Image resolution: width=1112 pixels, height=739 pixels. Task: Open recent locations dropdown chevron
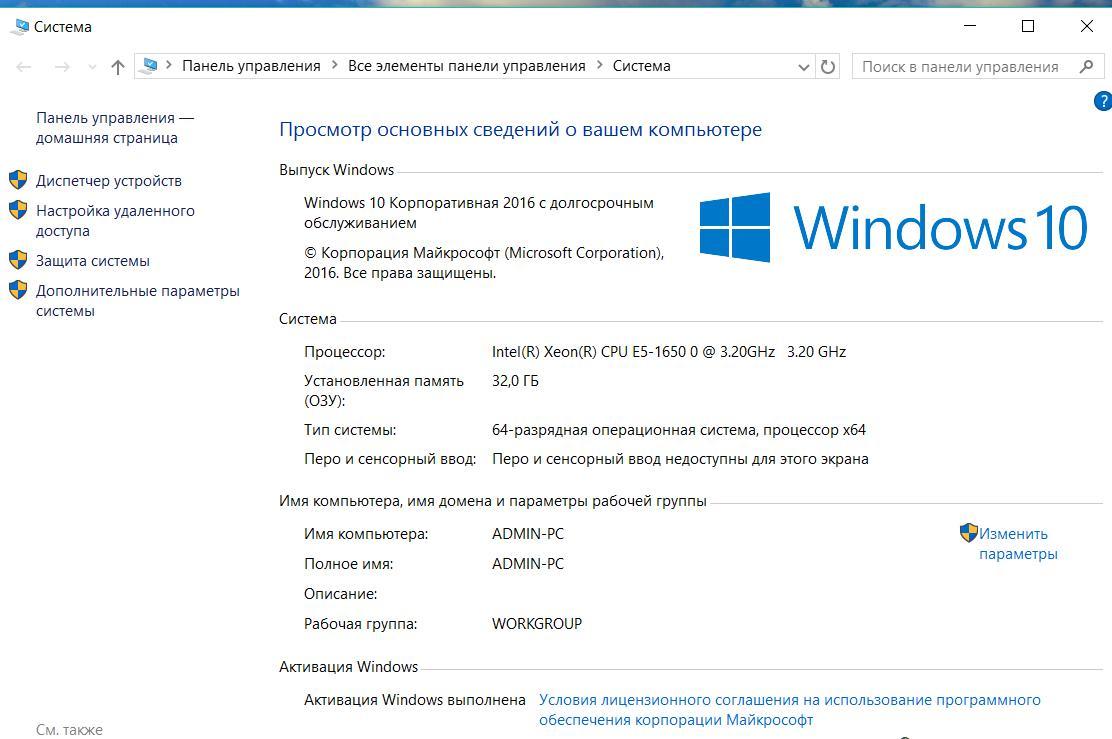coord(92,67)
